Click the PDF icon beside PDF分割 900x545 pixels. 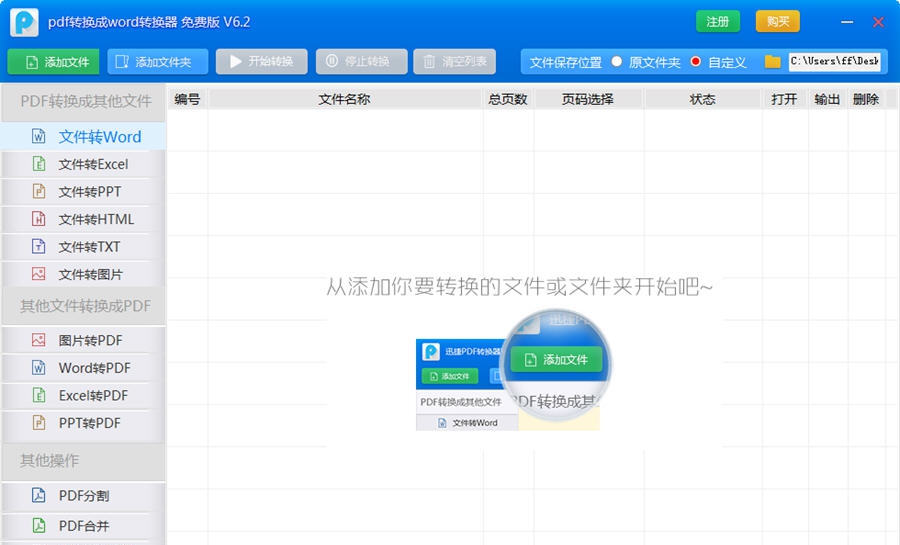(38, 496)
